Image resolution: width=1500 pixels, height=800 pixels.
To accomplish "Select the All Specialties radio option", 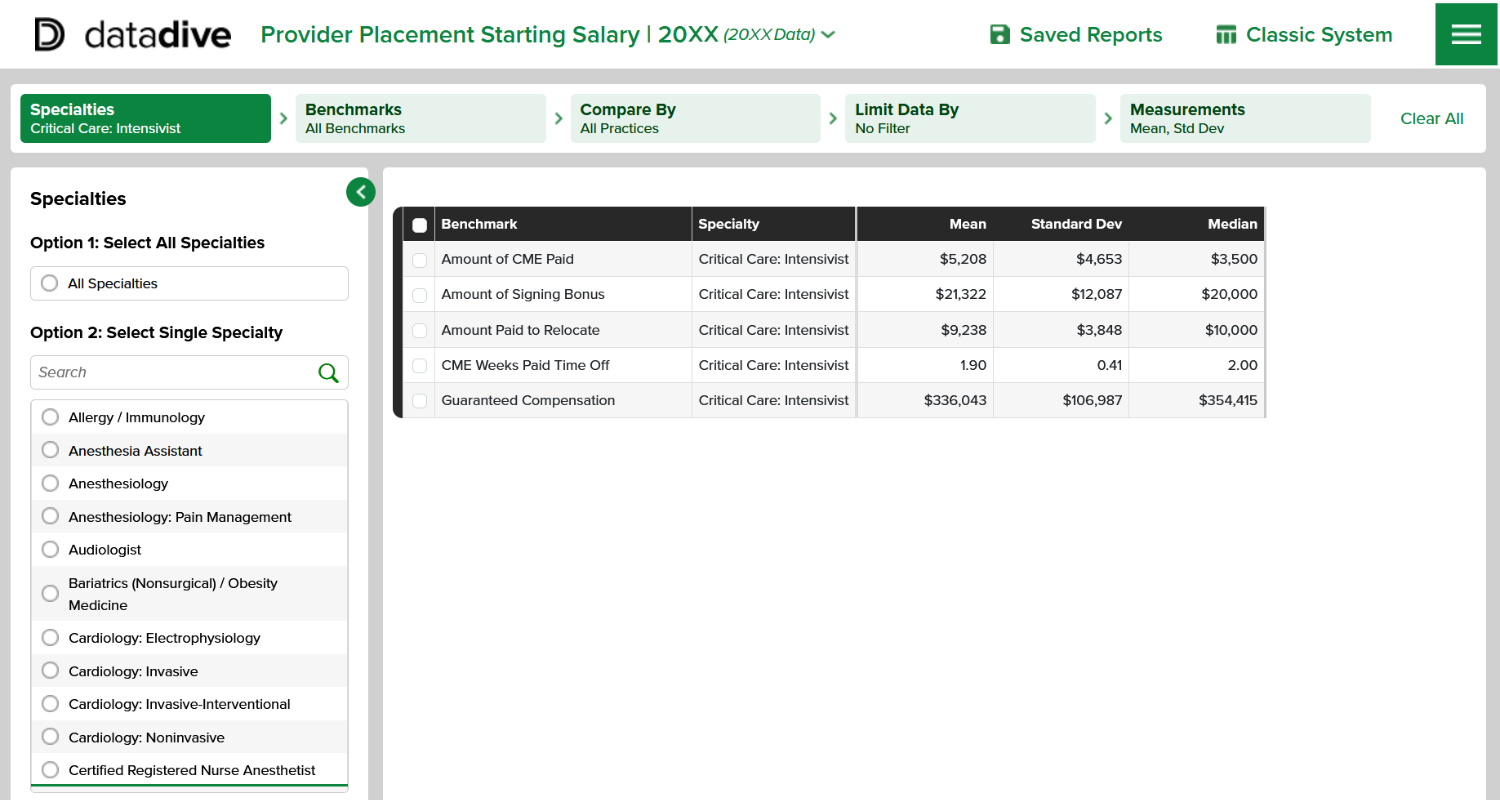I will pyautogui.click(x=50, y=284).
